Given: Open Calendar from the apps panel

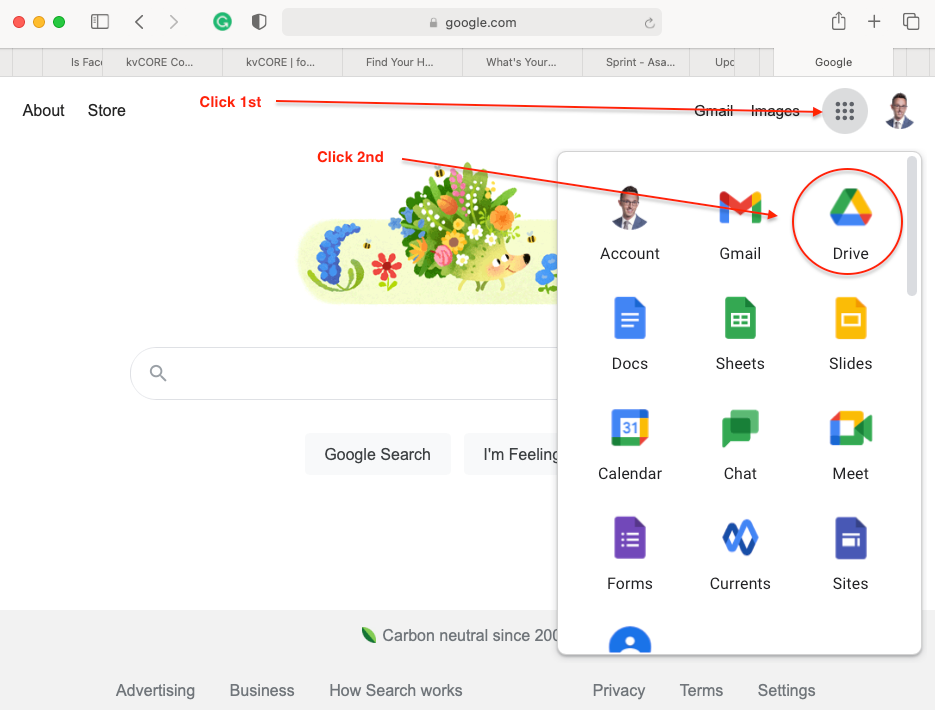Looking at the screenshot, I should point(630,444).
